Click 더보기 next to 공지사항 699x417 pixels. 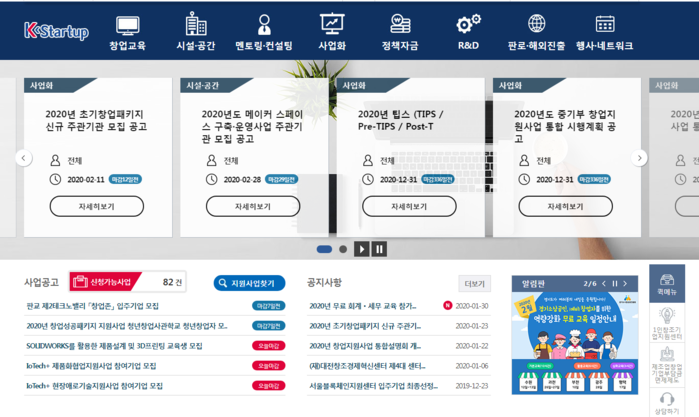pos(474,283)
